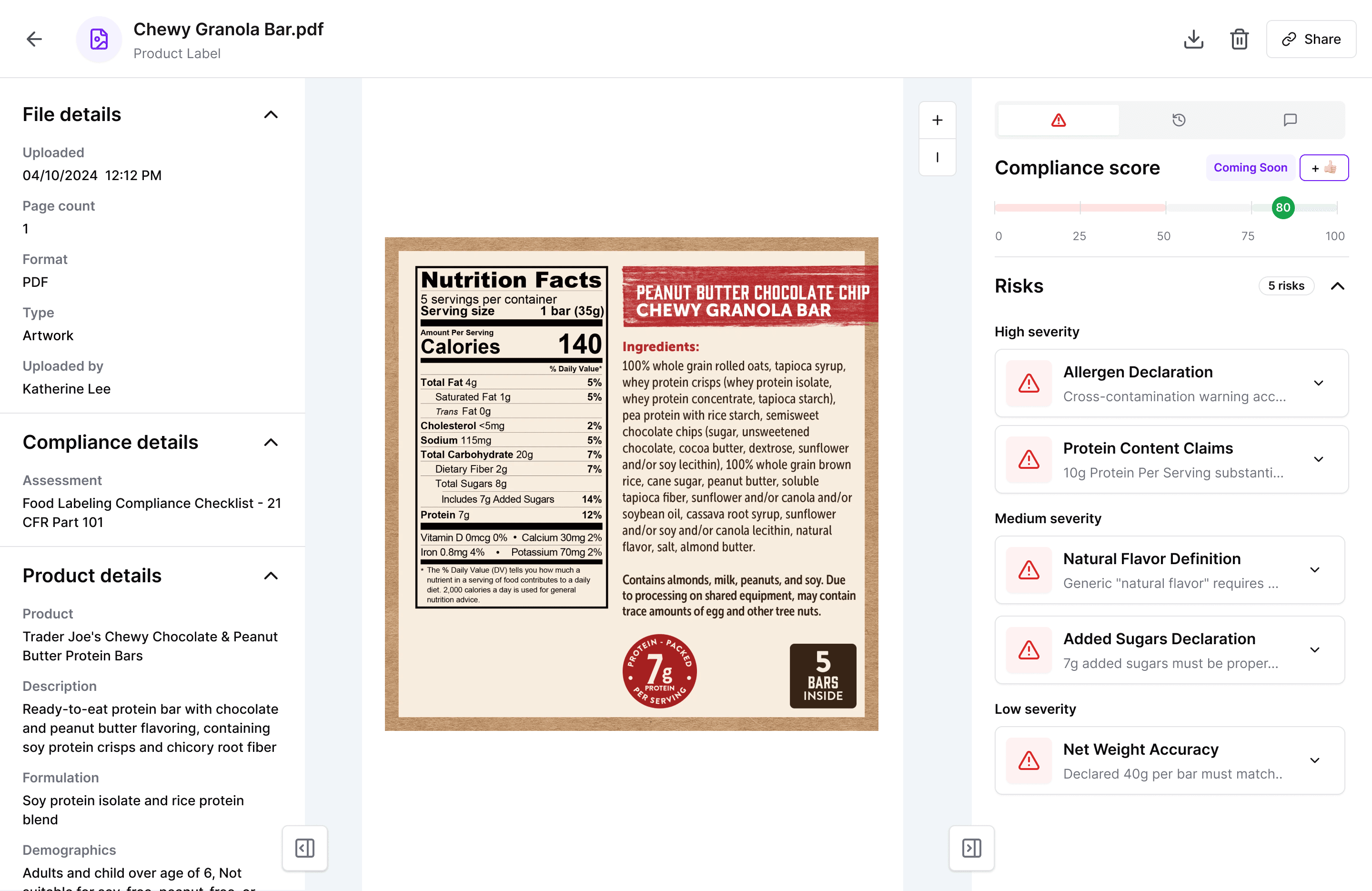1372x891 pixels.
Task: Zoom out the document preview
Action: pos(938,157)
